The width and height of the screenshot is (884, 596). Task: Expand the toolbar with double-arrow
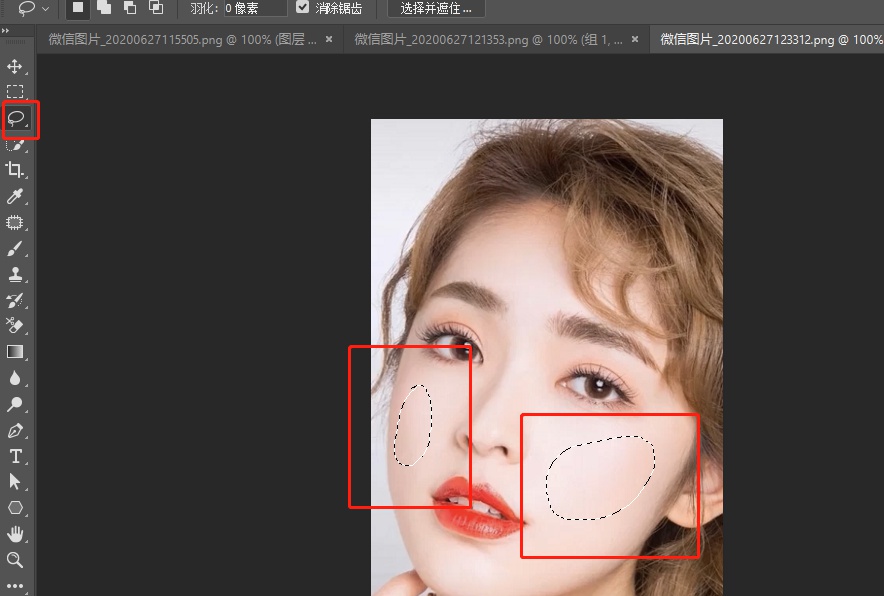coord(6,30)
